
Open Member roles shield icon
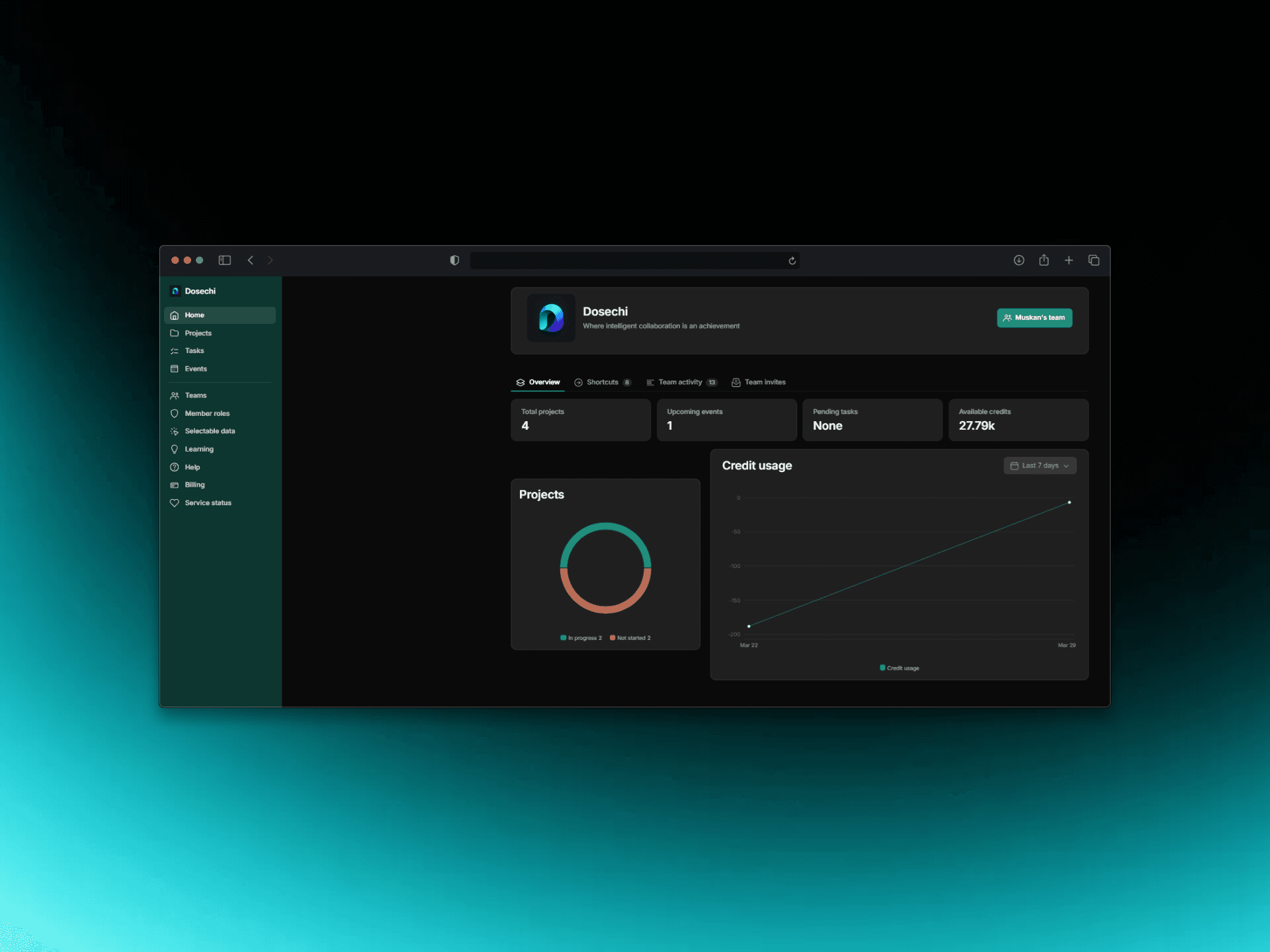pyautogui.click(x=175, y=413)
